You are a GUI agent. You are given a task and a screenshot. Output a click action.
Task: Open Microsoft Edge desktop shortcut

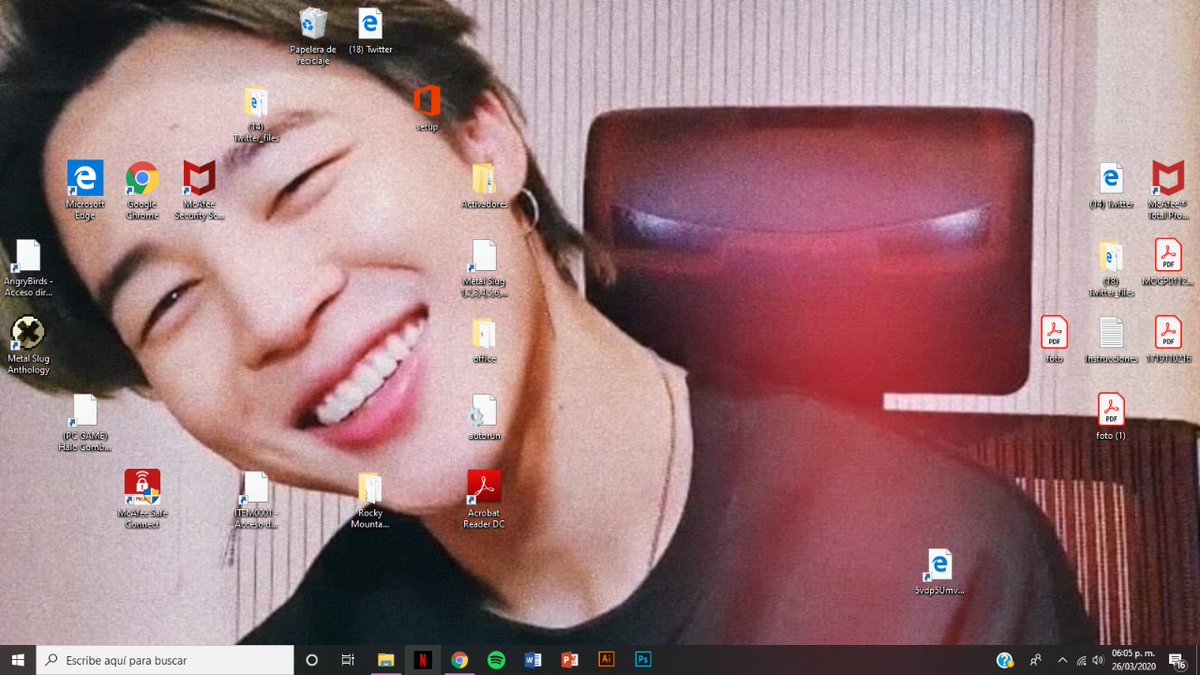pyautogui.click(x=85, y=178)
